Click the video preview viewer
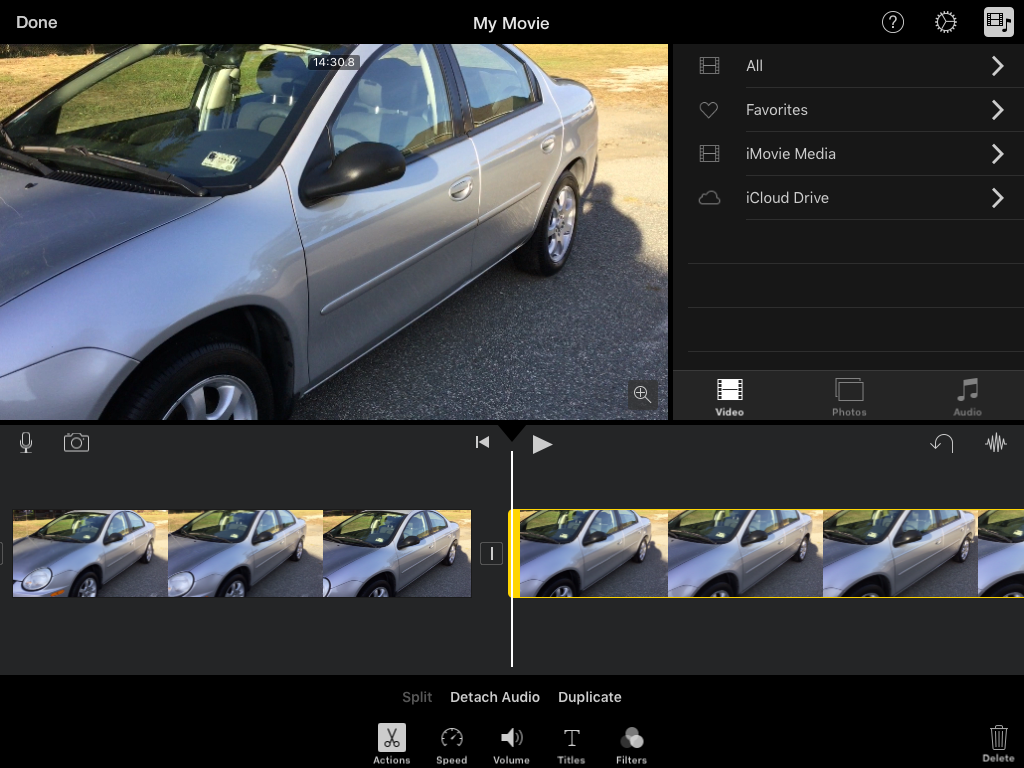The image size is (1024, 768). 334,232
